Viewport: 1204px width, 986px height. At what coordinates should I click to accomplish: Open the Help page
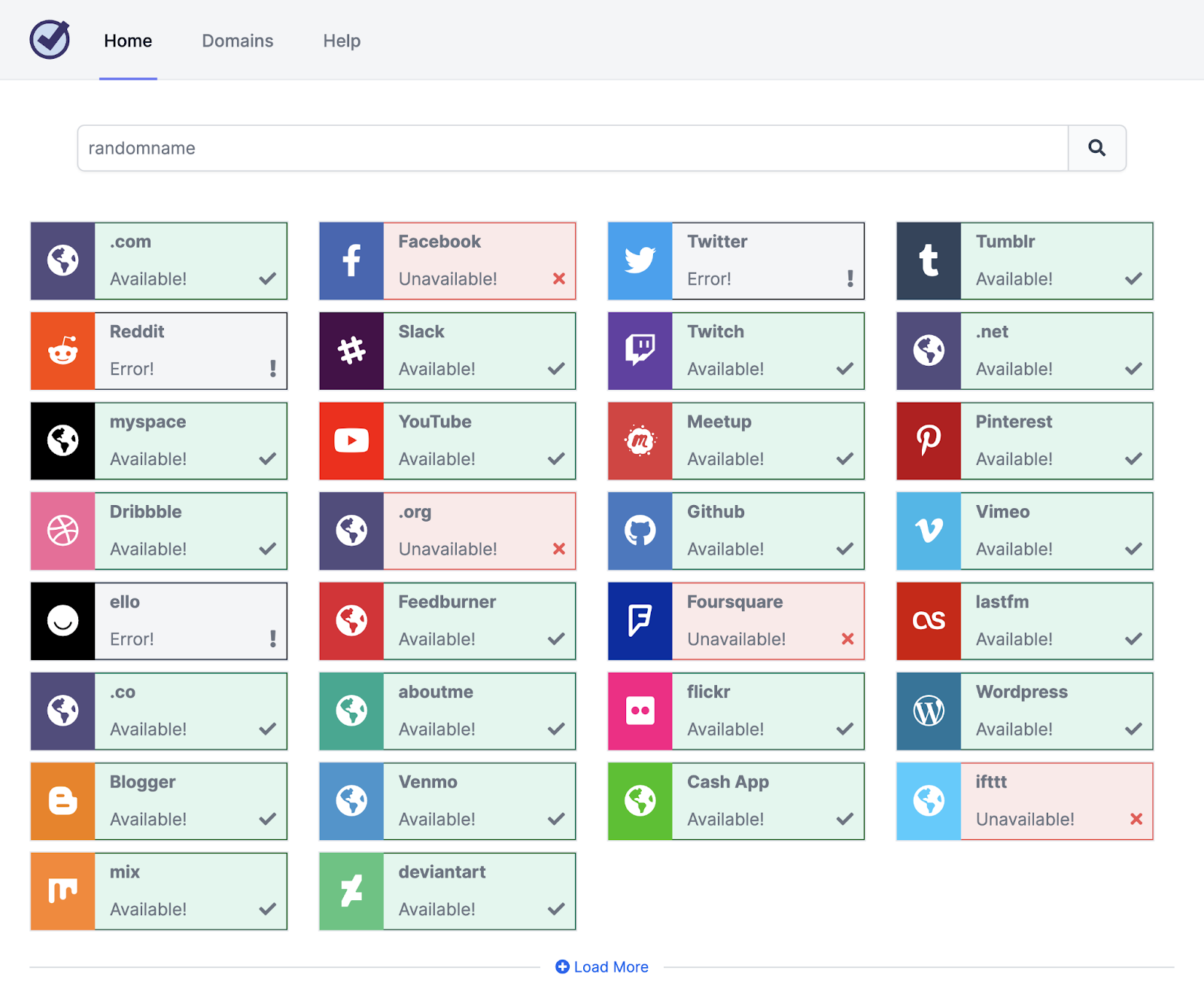point(341,41)
